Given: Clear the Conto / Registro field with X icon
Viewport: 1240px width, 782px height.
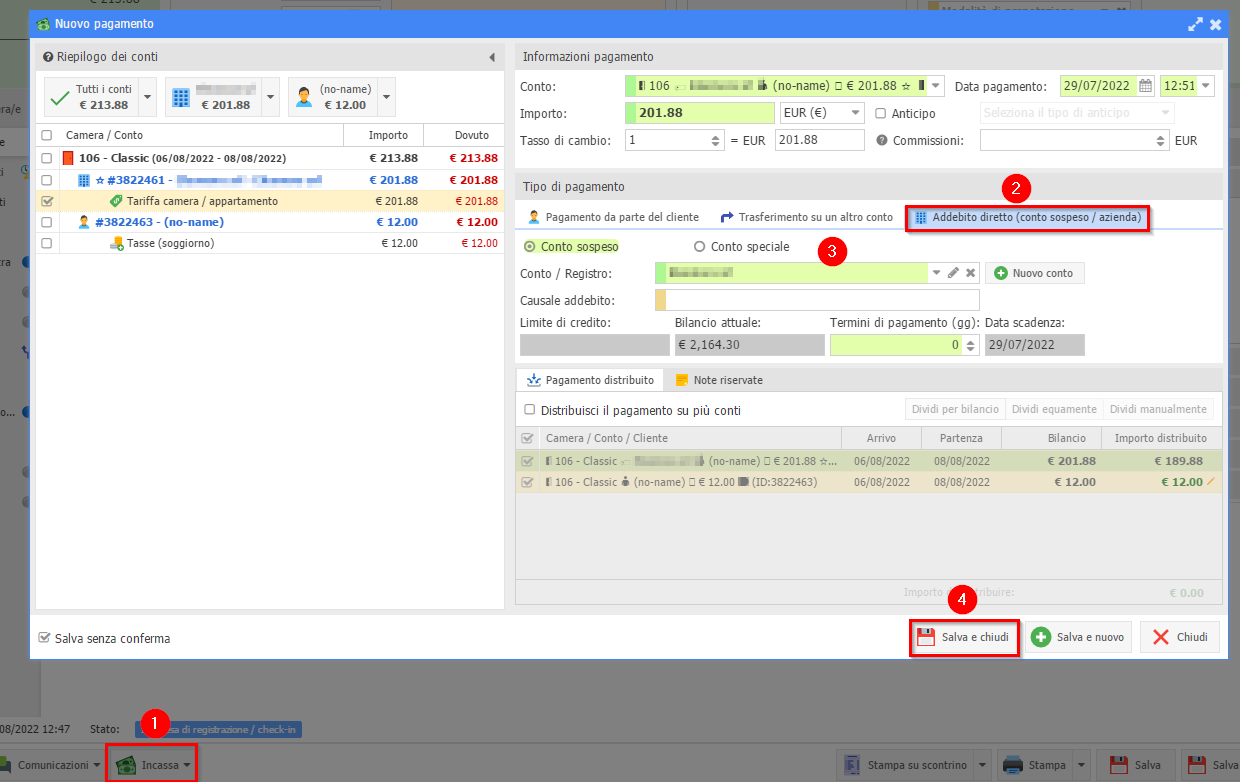Looking at the screenshot, I should (x=970, y=273).
